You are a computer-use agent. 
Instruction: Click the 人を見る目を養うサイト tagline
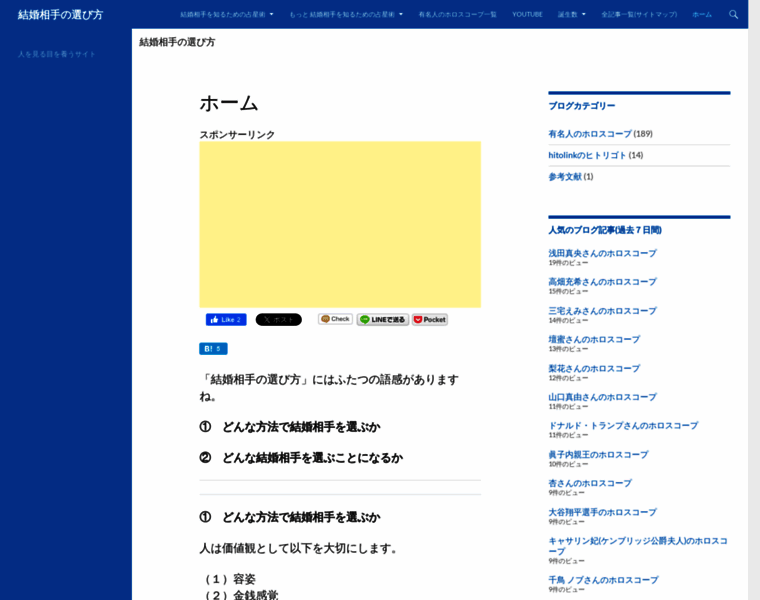[x=57, y=54]
